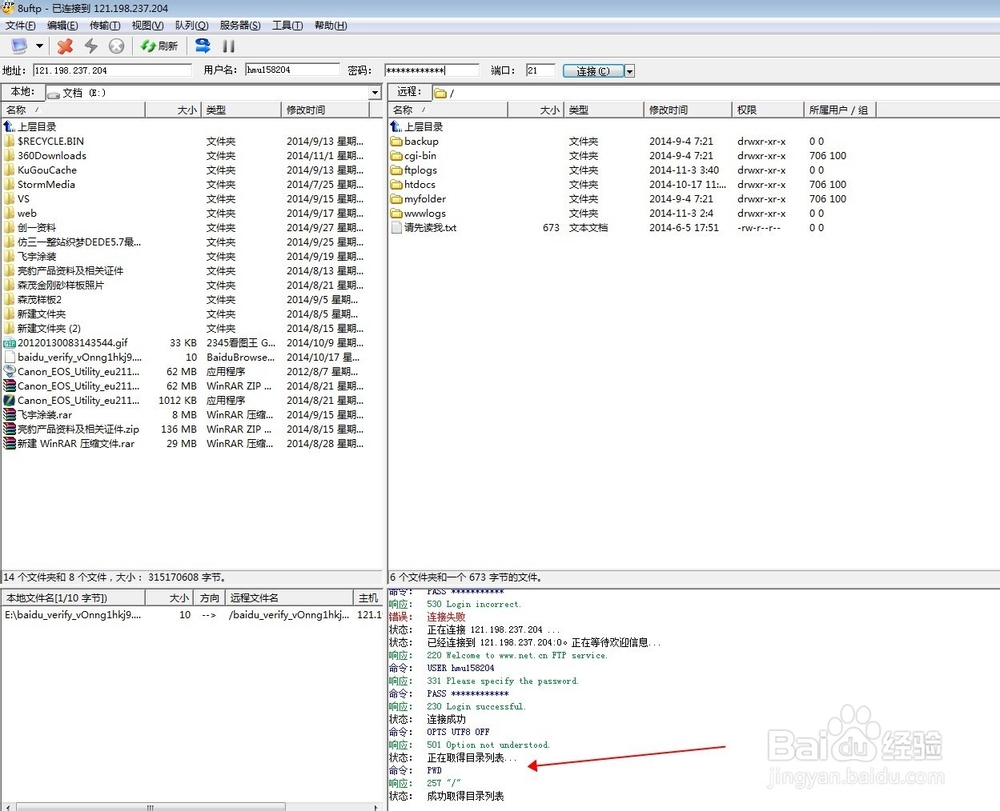Open the 队列(Q) menu

pyautogui.click(x=191, y=26)
